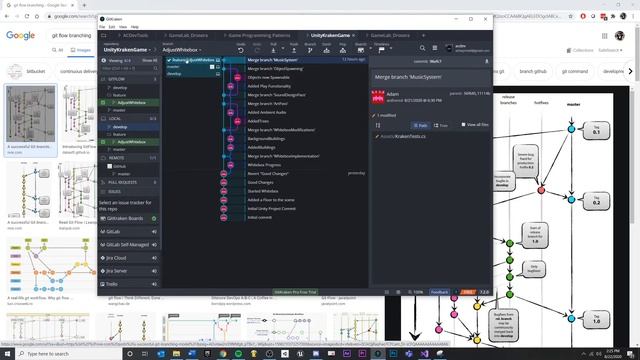Switch to the ACDevTools tab
Screen dimensions: 640x360
pyautogui.click(x=136, y=36)
